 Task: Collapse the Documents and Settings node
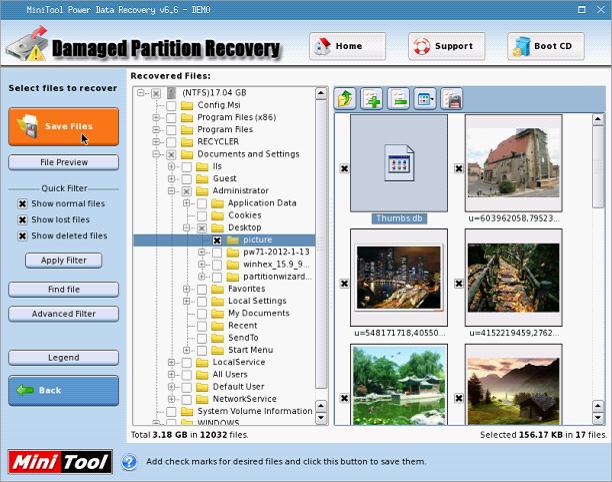(156, 154)
